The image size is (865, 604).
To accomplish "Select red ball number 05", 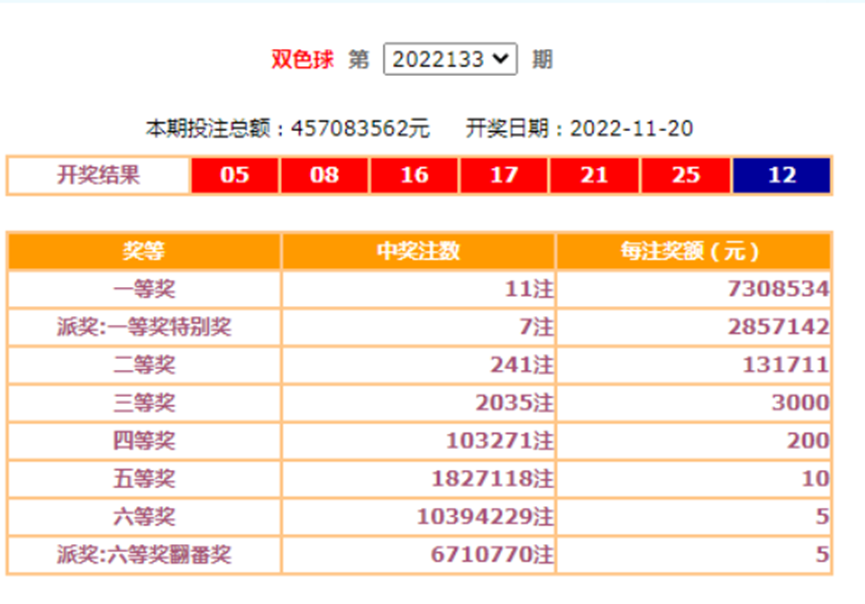I will pos(234,176).
